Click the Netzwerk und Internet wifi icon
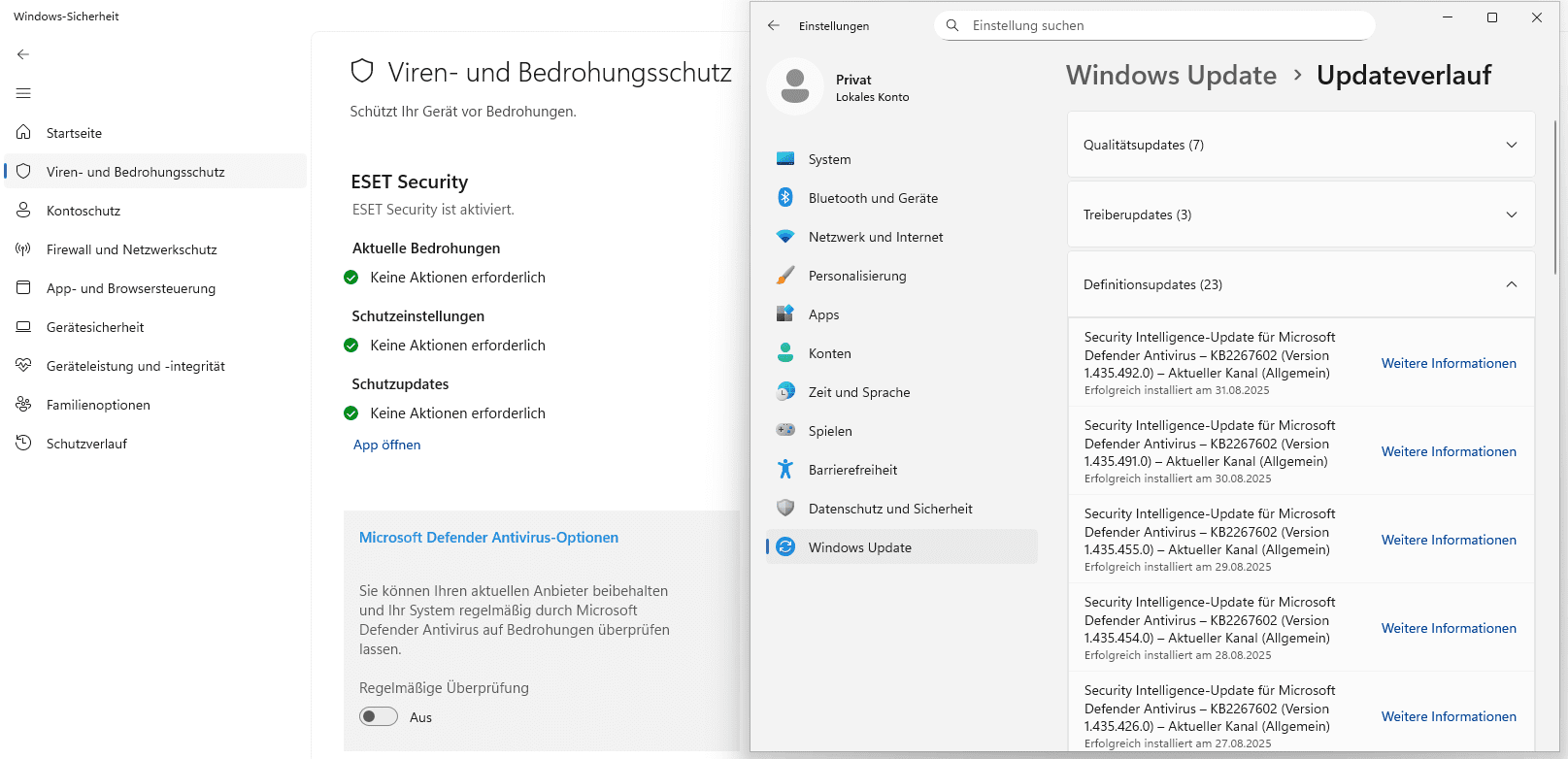1568x759 pixels. (785, 237)
